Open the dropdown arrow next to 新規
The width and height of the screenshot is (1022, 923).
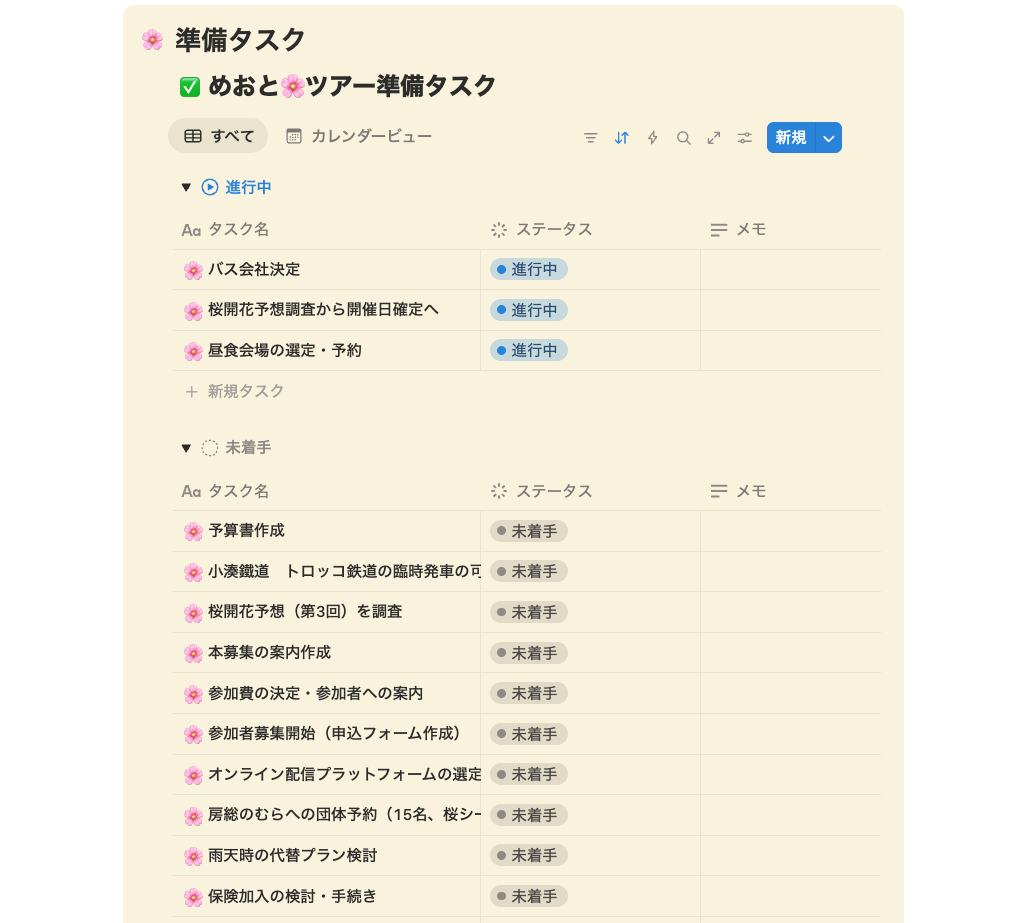coord(830,137)
